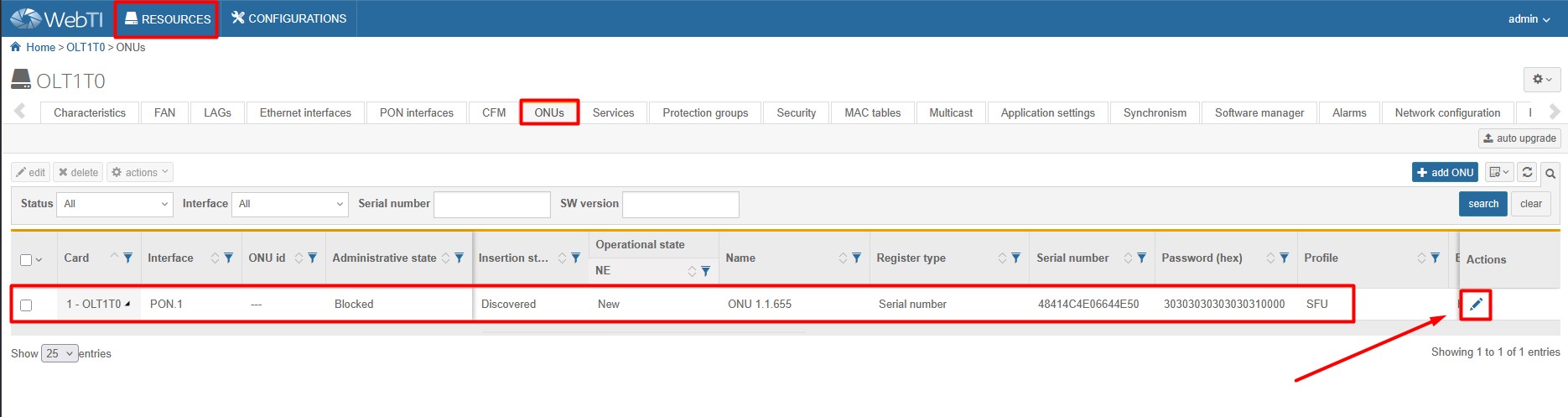Click the blue search button
Viewport: 1568px width, 417px height.
click(x=1482, y=204)
